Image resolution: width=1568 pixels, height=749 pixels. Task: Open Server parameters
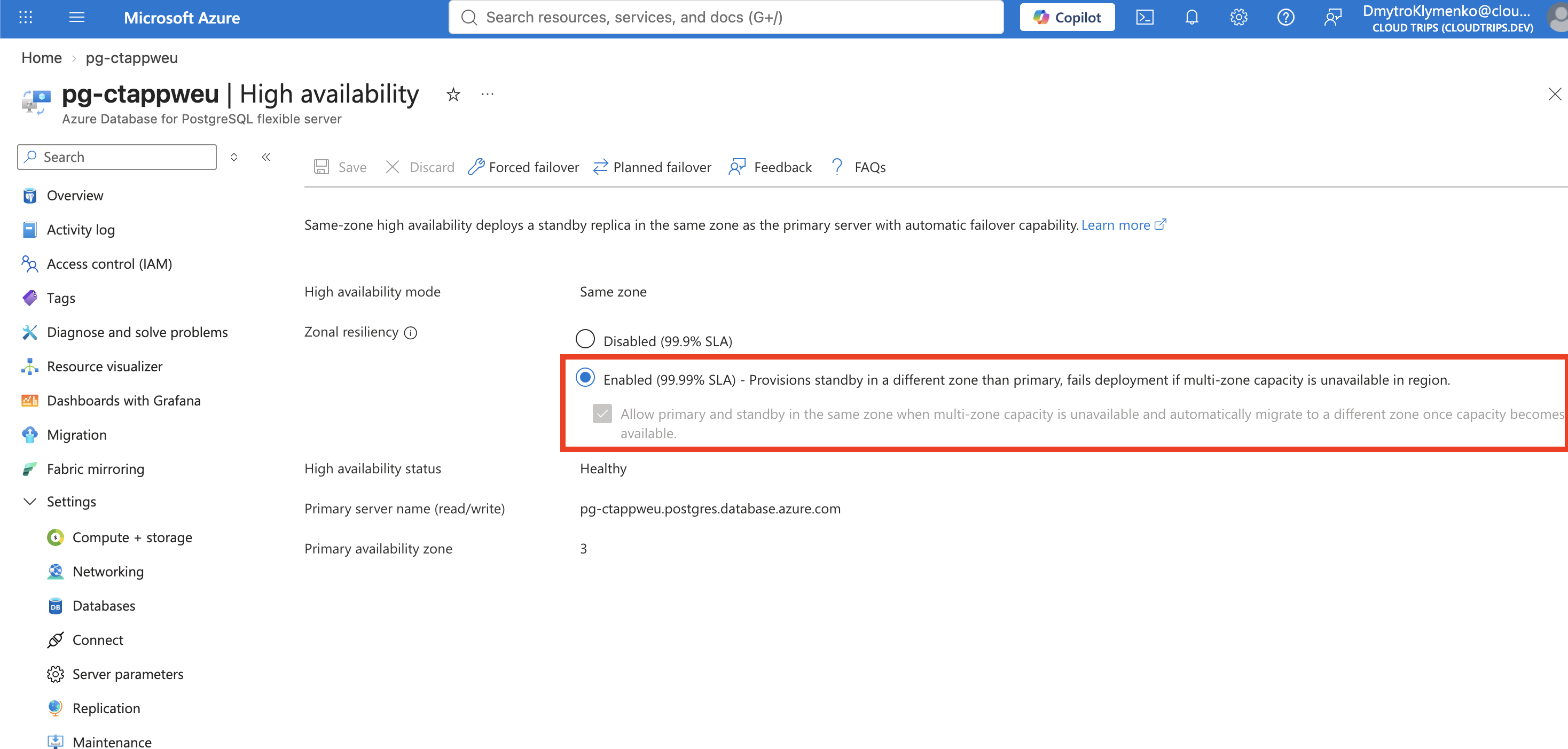[128, 674]
